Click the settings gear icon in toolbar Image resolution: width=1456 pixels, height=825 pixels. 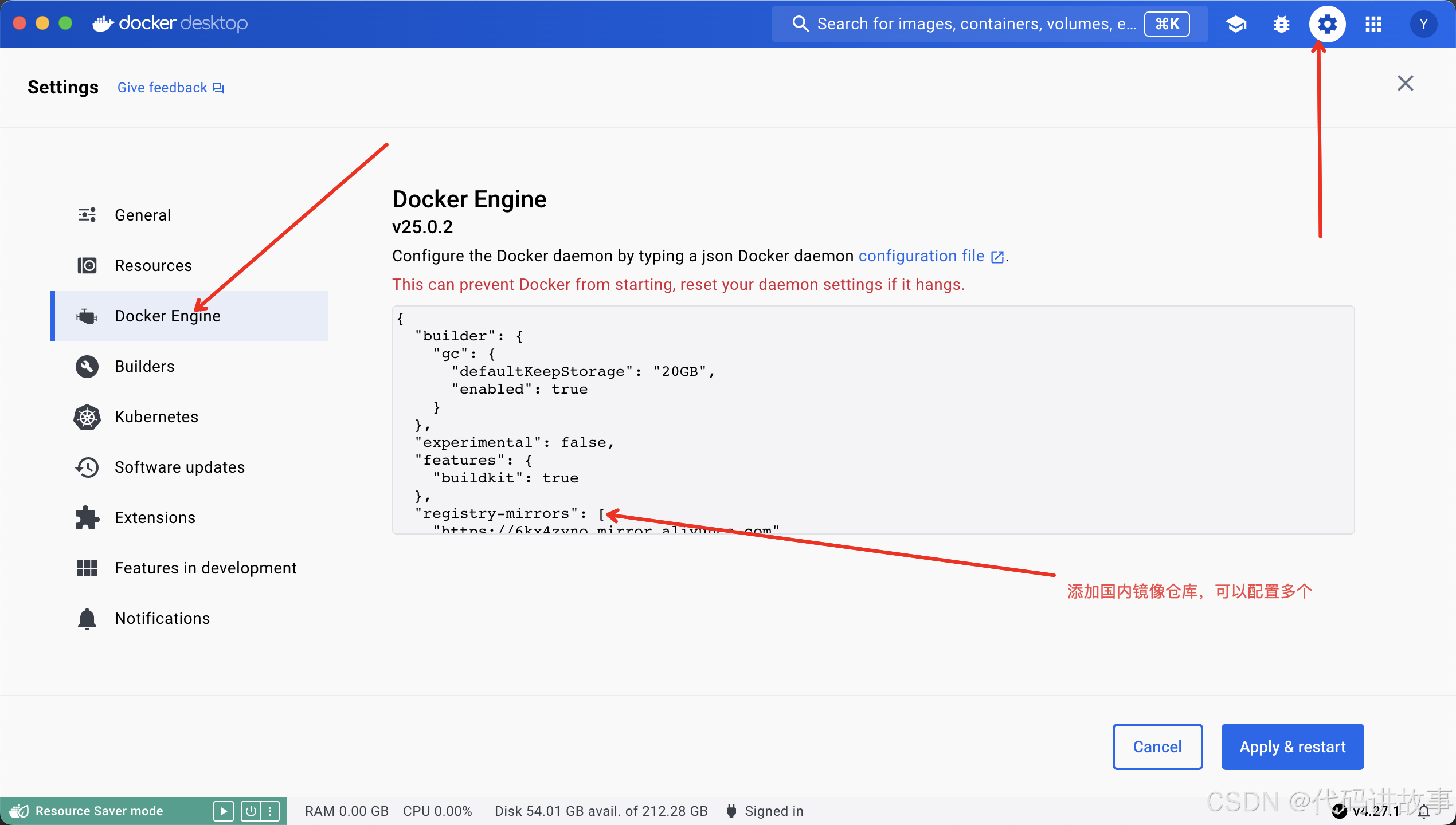pos(1326,24)
